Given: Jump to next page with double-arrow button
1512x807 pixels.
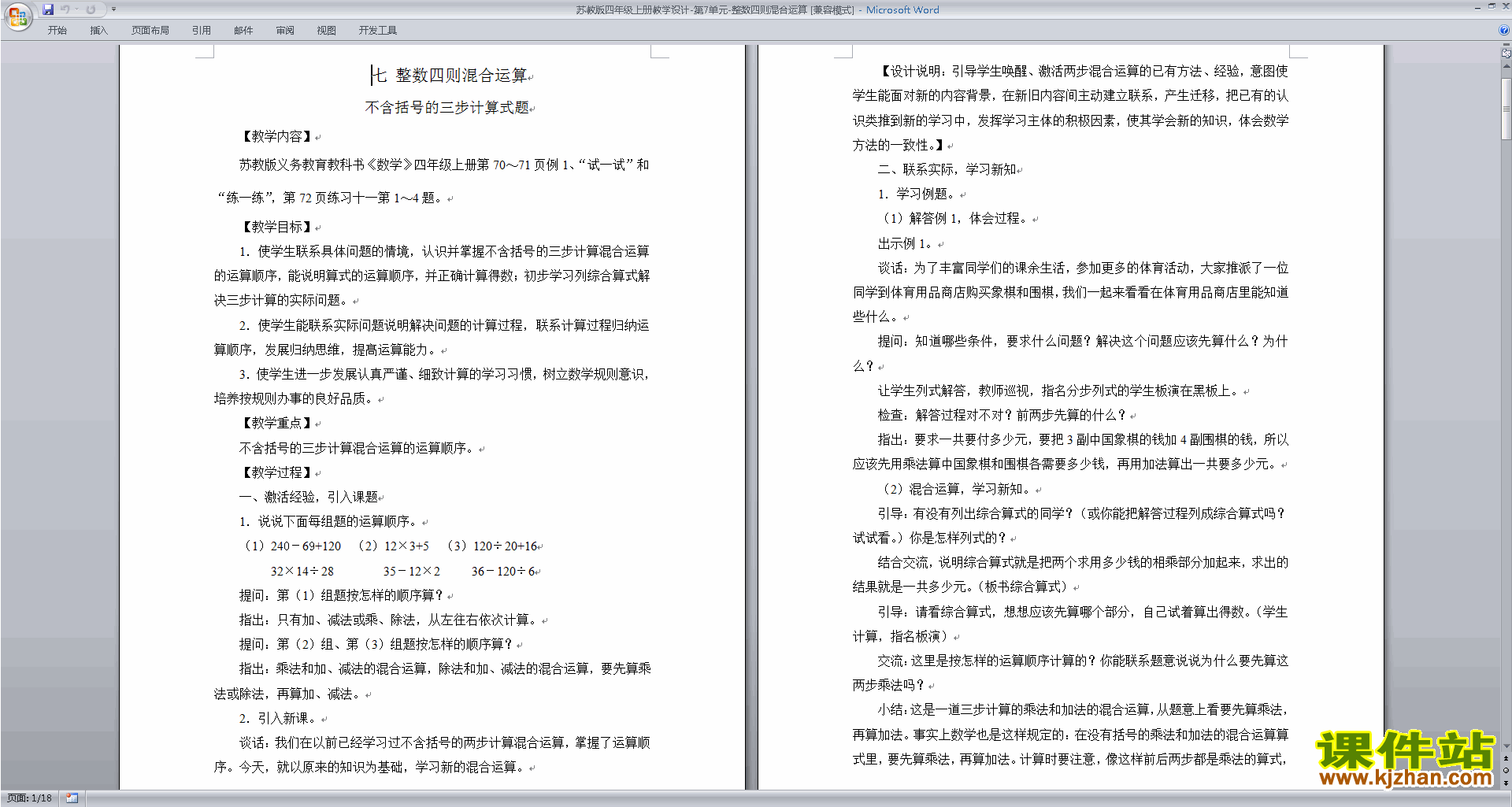Looking at the screenshot, I should point(1506,783).
